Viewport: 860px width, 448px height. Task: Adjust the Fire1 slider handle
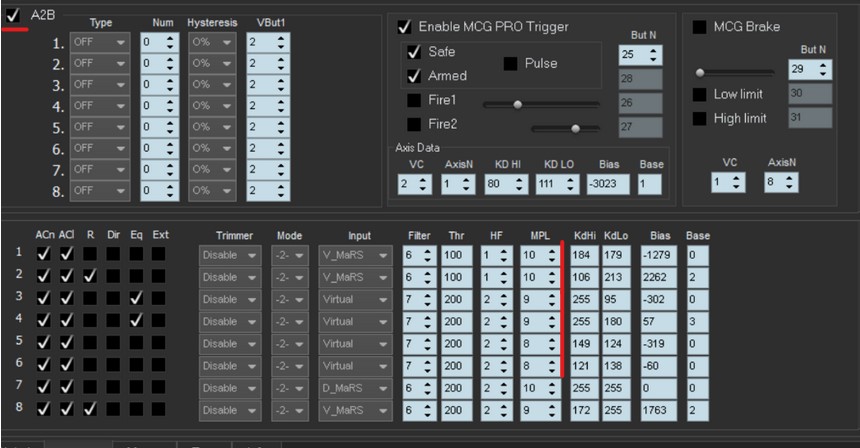tap(517, 104)
